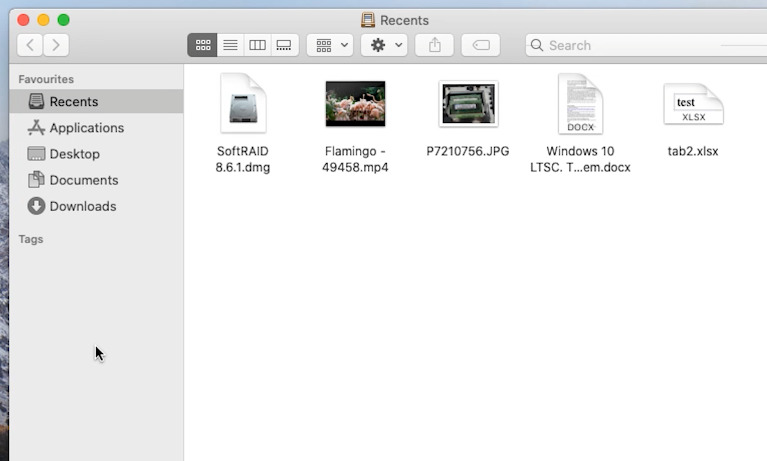Click the Edit Tags toolbar button

pos(481,45)
